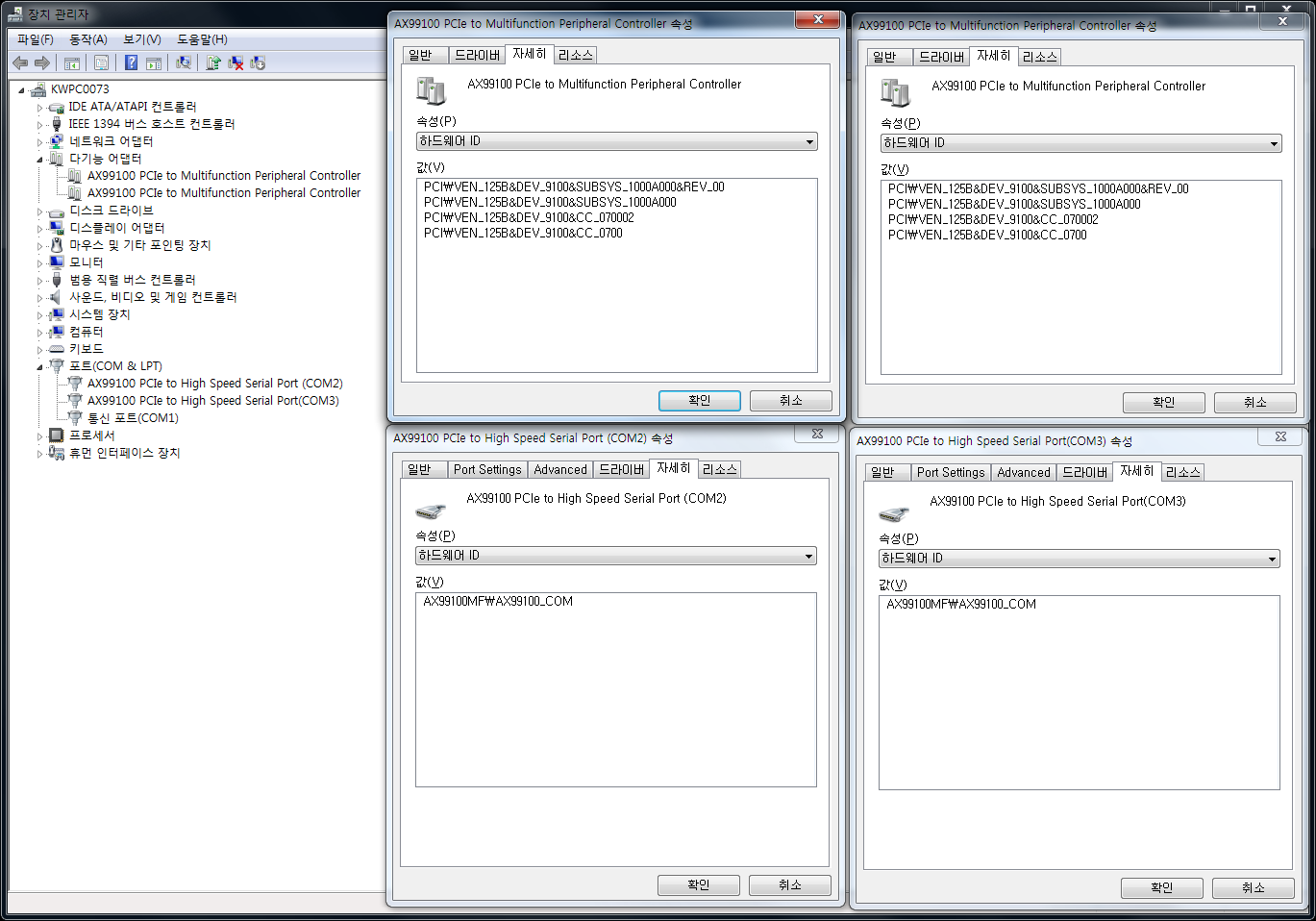Open the 파일(F) menu
Viewport: 1316px width, 921px height.
[36, 39]
